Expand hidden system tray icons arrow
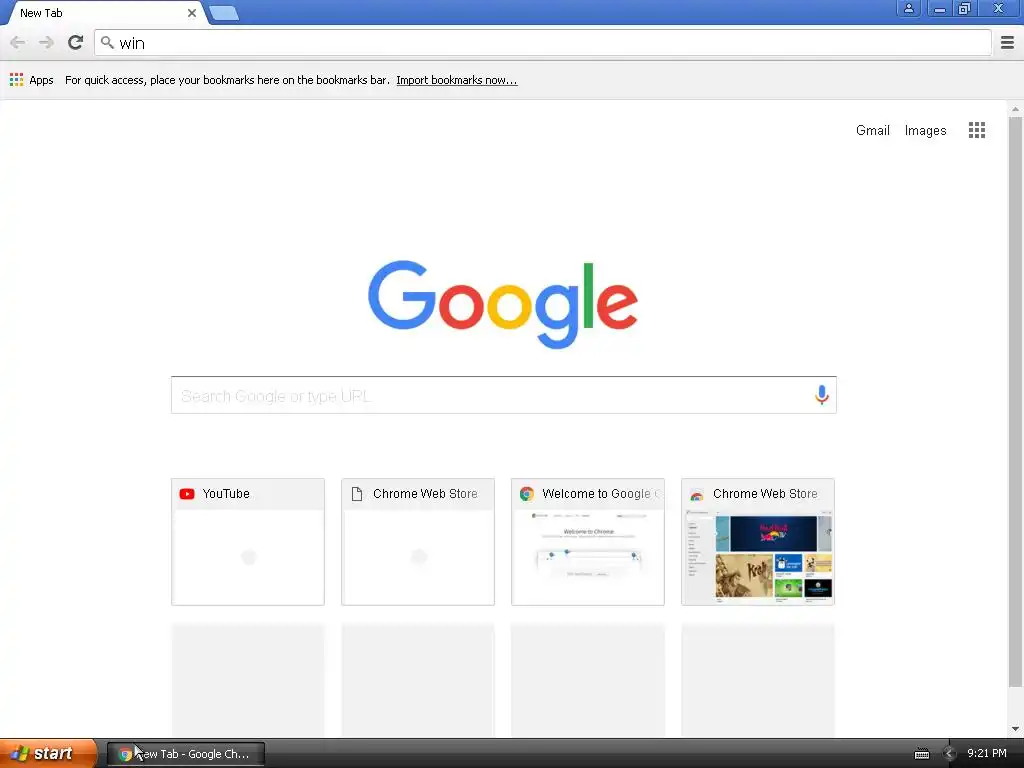 [x=949, y=754]
